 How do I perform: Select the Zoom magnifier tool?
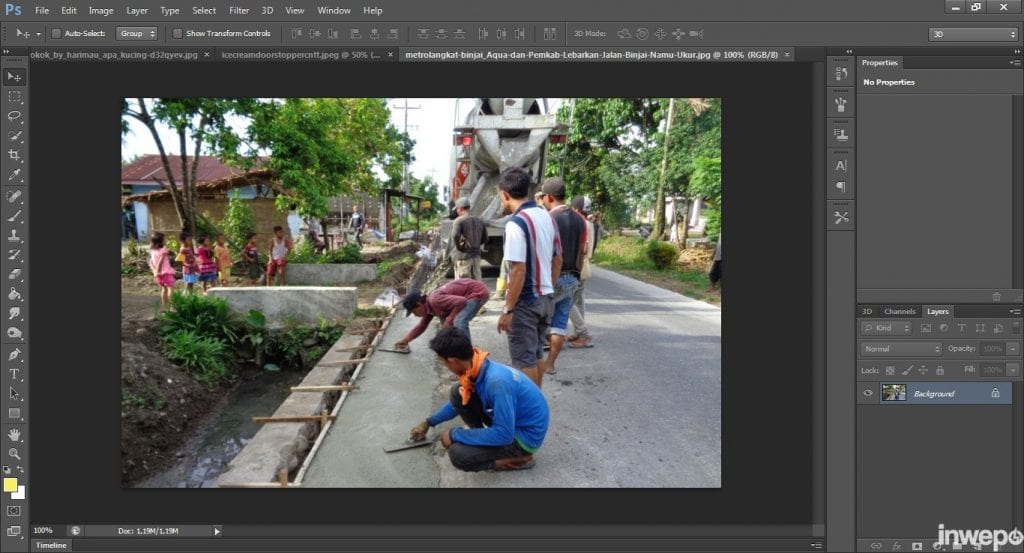pos(14,454)
